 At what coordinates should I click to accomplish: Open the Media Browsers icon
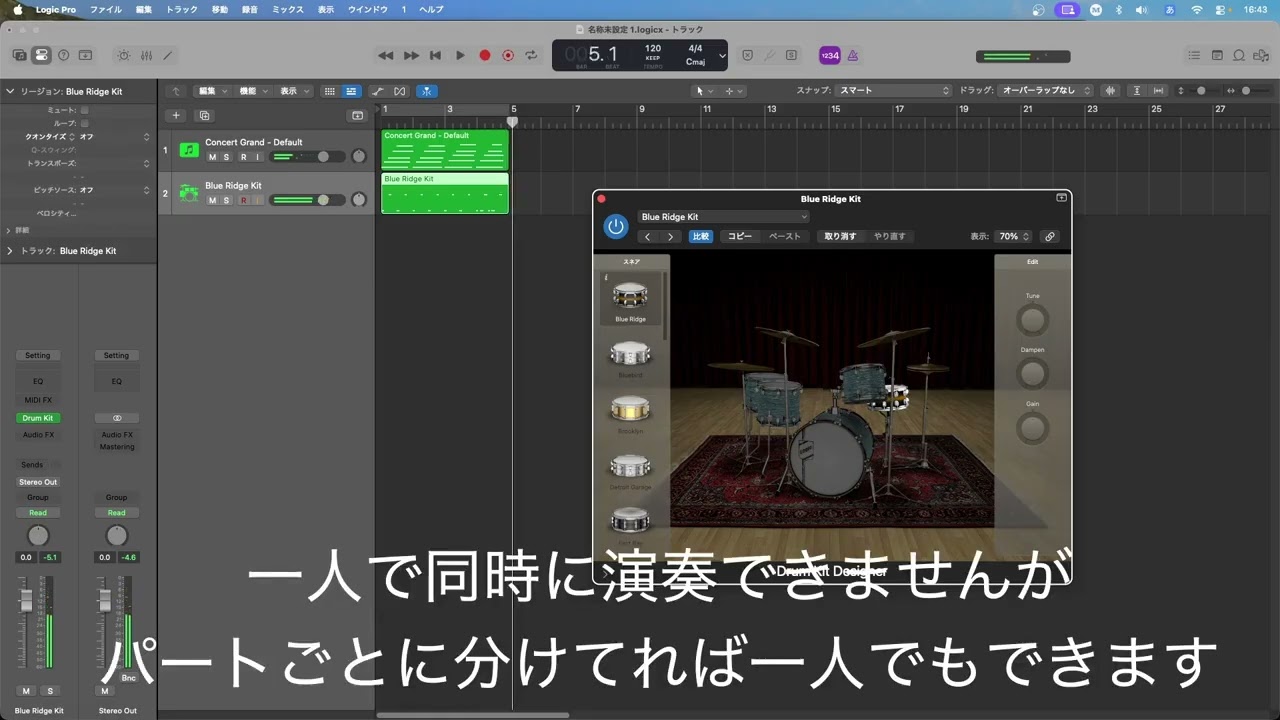coord(1261,56)
